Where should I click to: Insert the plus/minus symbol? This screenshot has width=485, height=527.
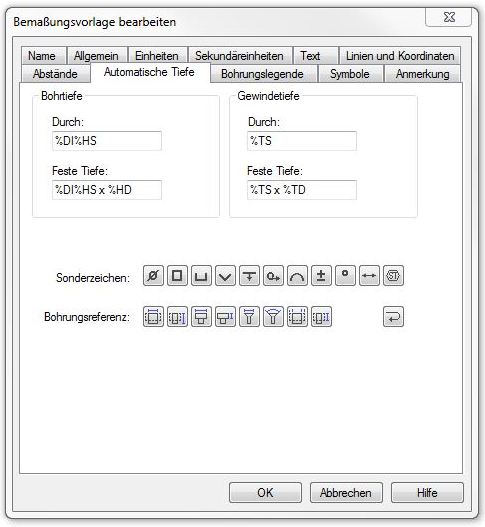pos(321,276)
